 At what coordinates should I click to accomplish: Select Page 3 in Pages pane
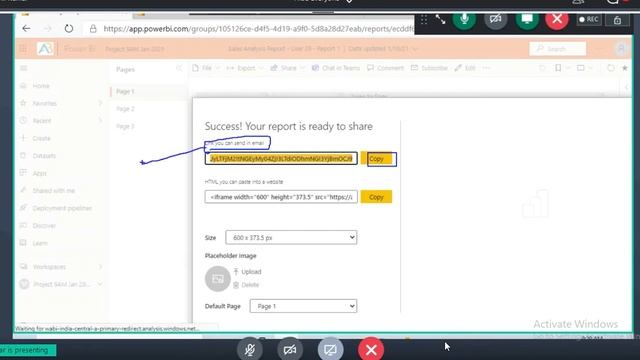click(x=125, y=127)
